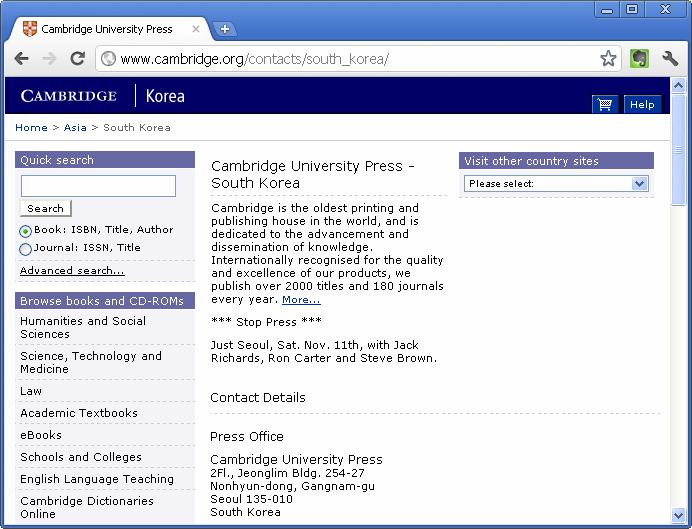Go to Home breadcrumb
The image size is (692, 529).
coord(31,128)
